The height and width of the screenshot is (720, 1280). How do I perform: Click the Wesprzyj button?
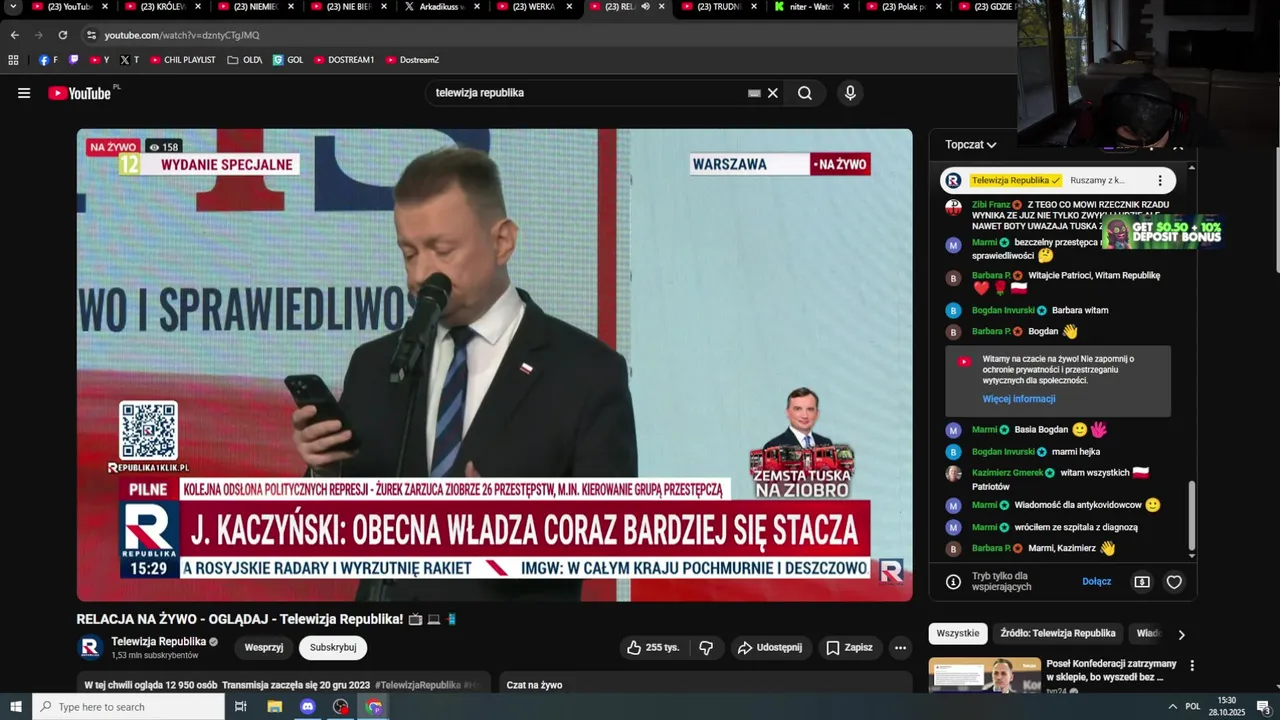[x=264, y=648]
